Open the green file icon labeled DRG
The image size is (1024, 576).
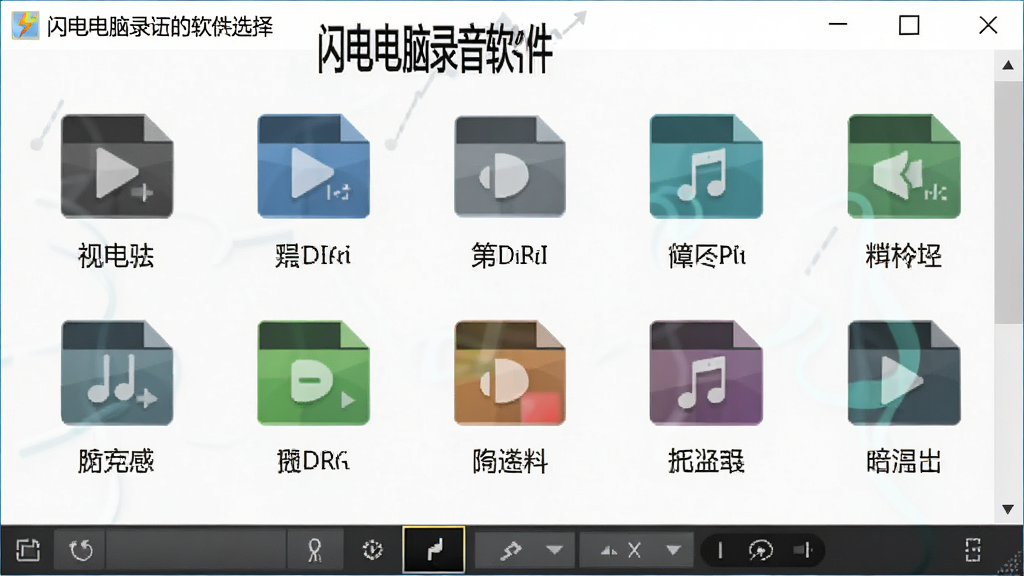[313, 373]
